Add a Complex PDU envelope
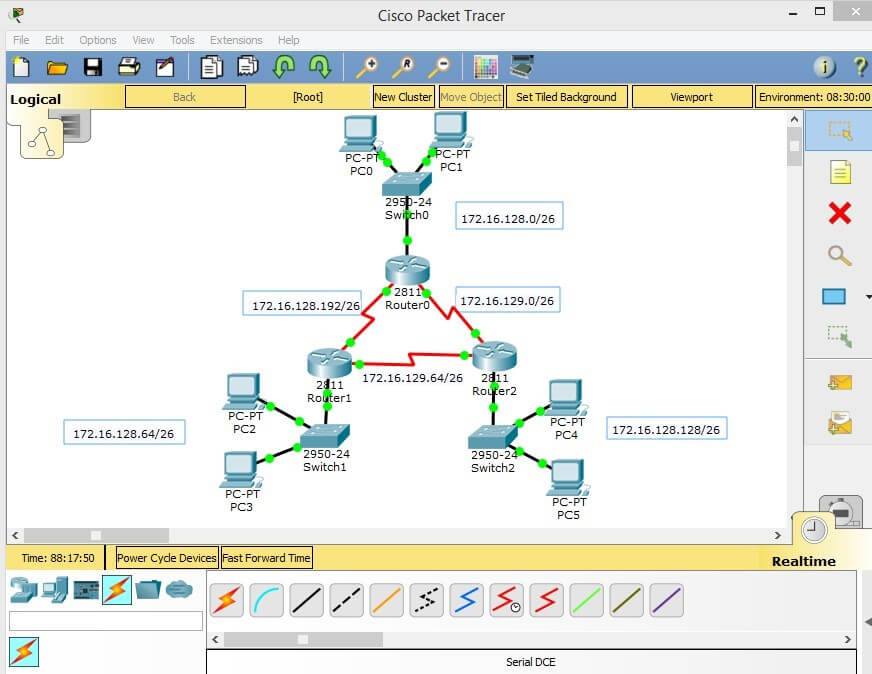Image resolution: width=872 pixels, height=674 pixels. 840,424
